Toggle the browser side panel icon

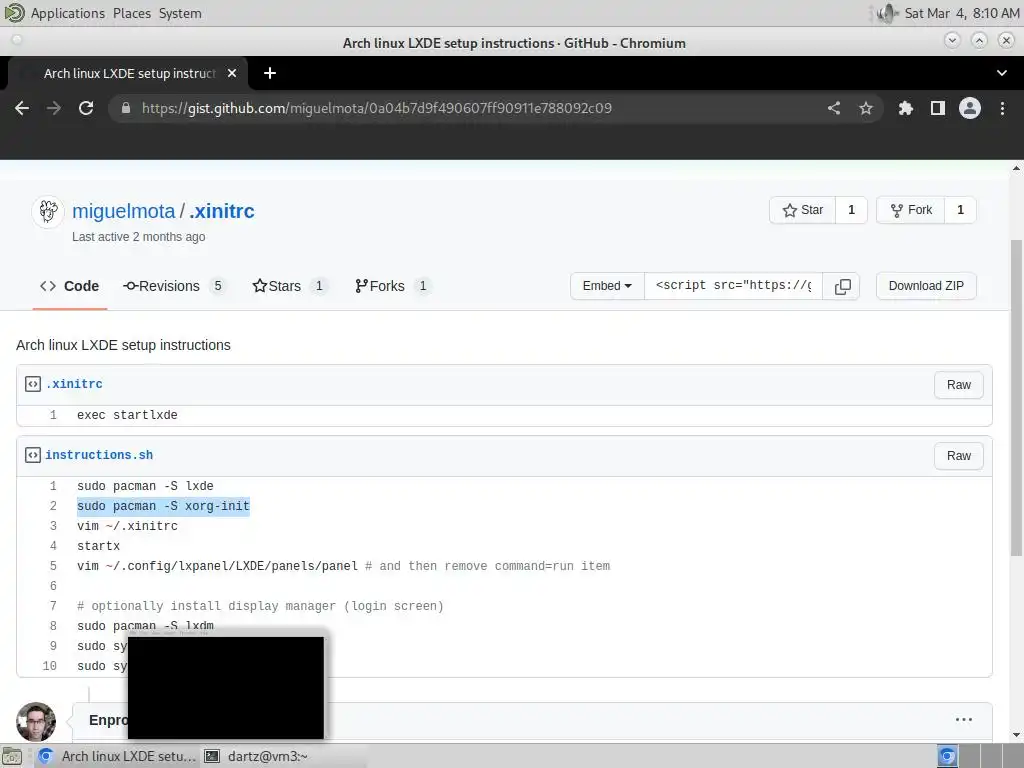click(x=938, y=108)
